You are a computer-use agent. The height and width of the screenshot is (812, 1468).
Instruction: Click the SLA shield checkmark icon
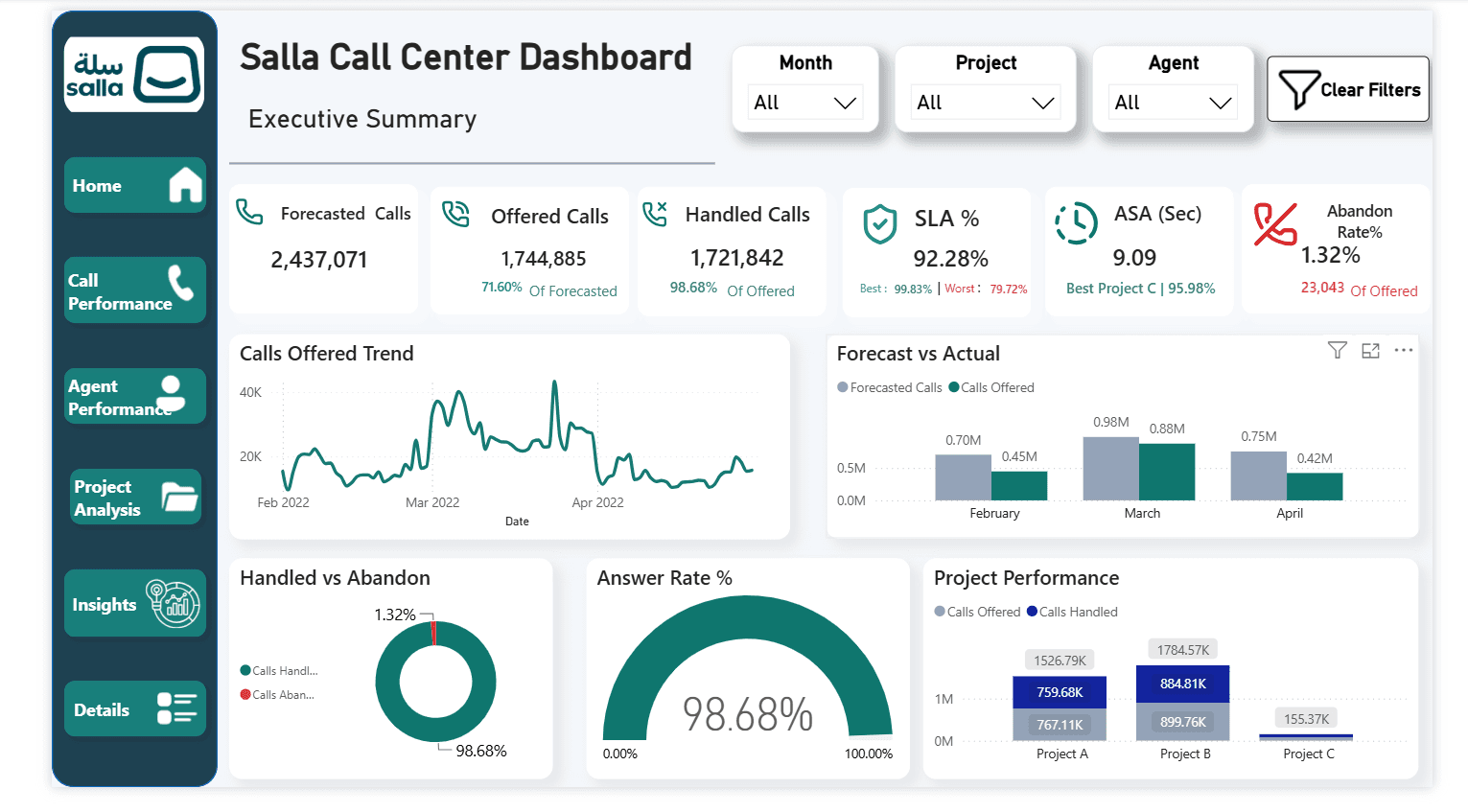[x=880, y=224]
